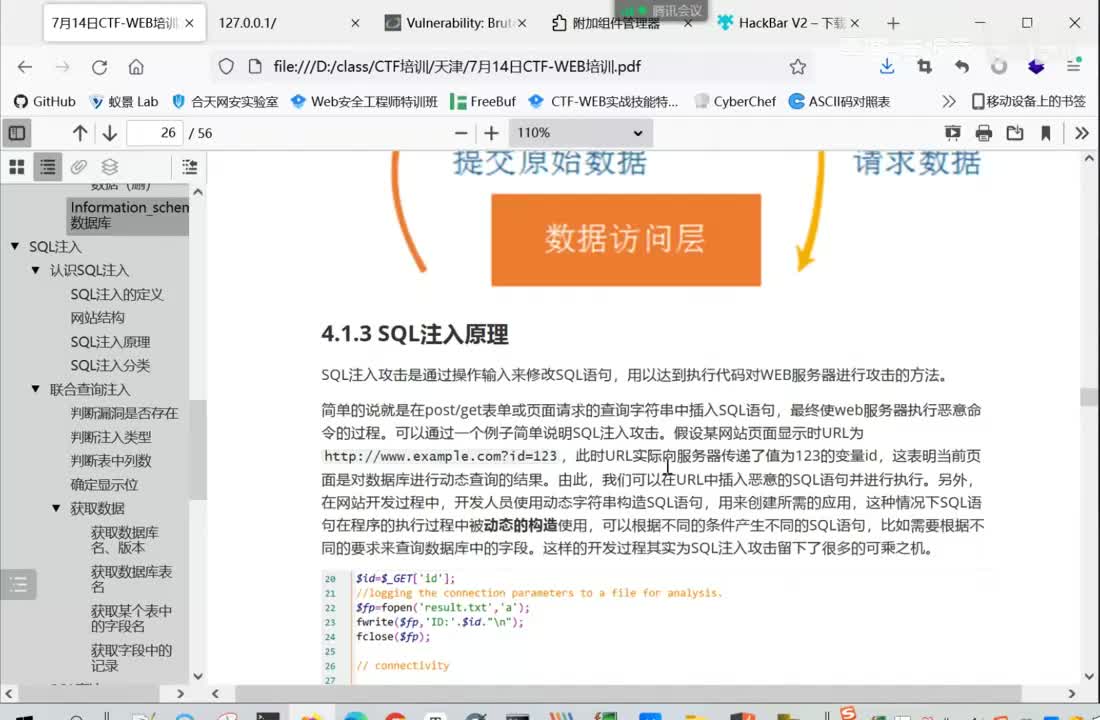Open outline item 网站结构
Screen dimensions: 1100x720
[x=98, y=317]
